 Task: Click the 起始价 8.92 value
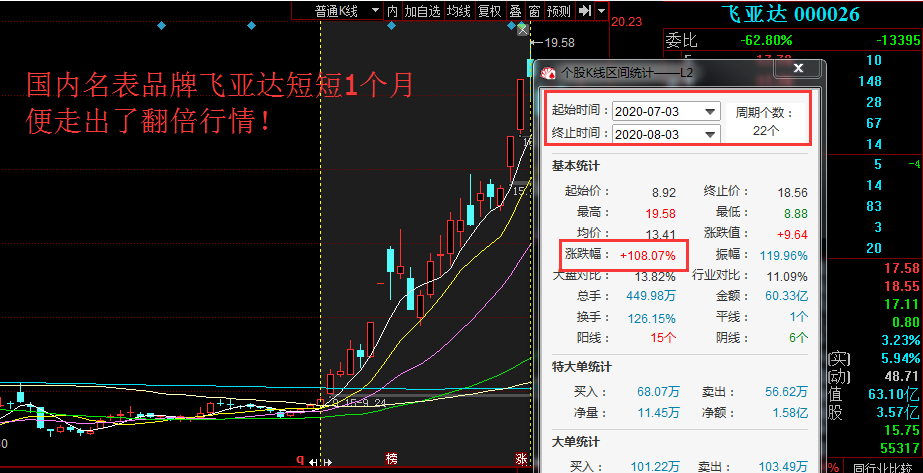(x=664, y=192)
